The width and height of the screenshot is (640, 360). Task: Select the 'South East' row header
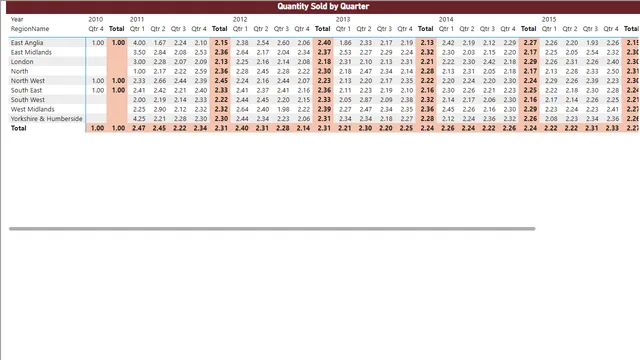tap(26, 90)
